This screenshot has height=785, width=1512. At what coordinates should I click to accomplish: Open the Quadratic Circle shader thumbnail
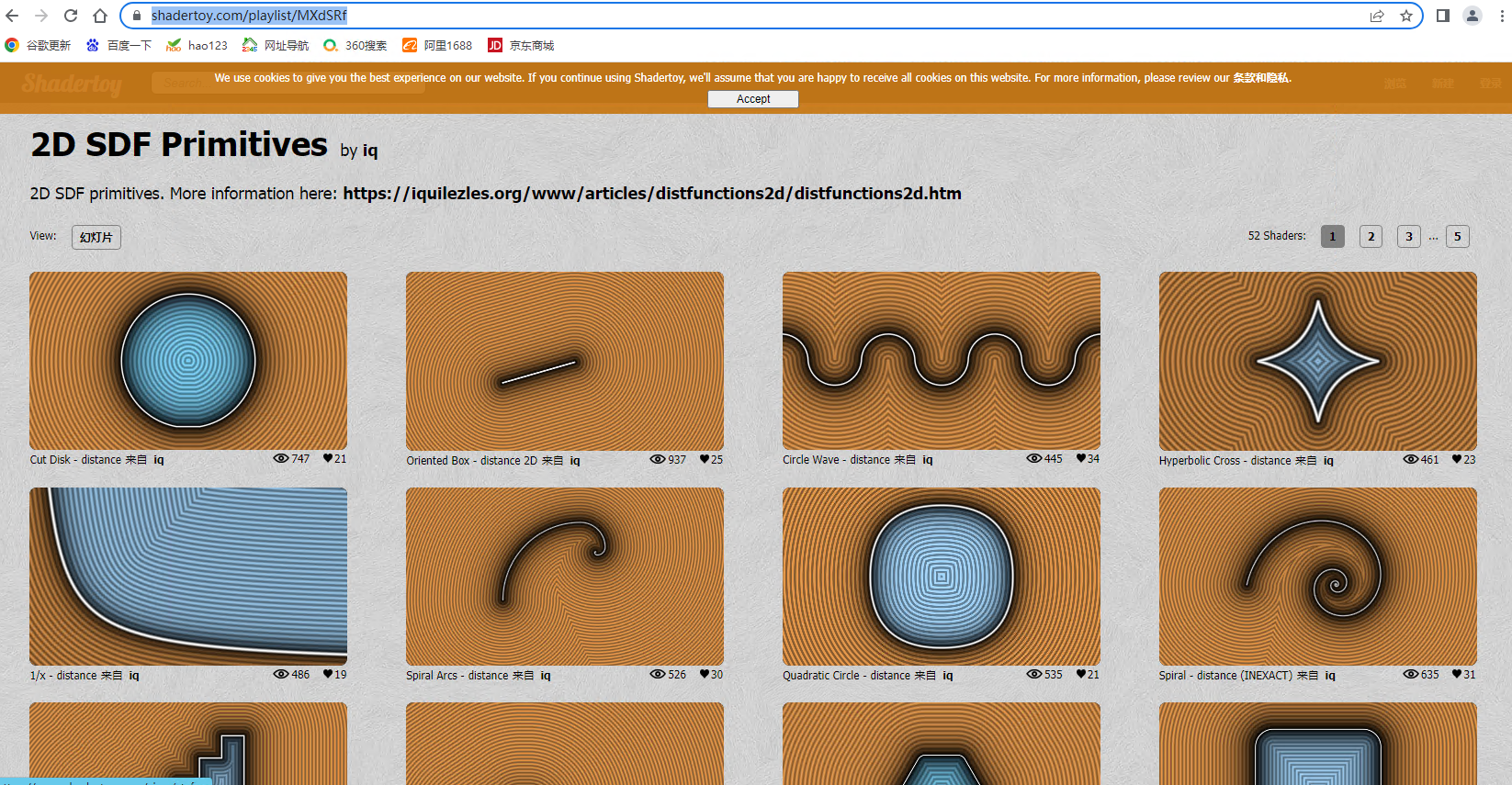pos(942,577)
